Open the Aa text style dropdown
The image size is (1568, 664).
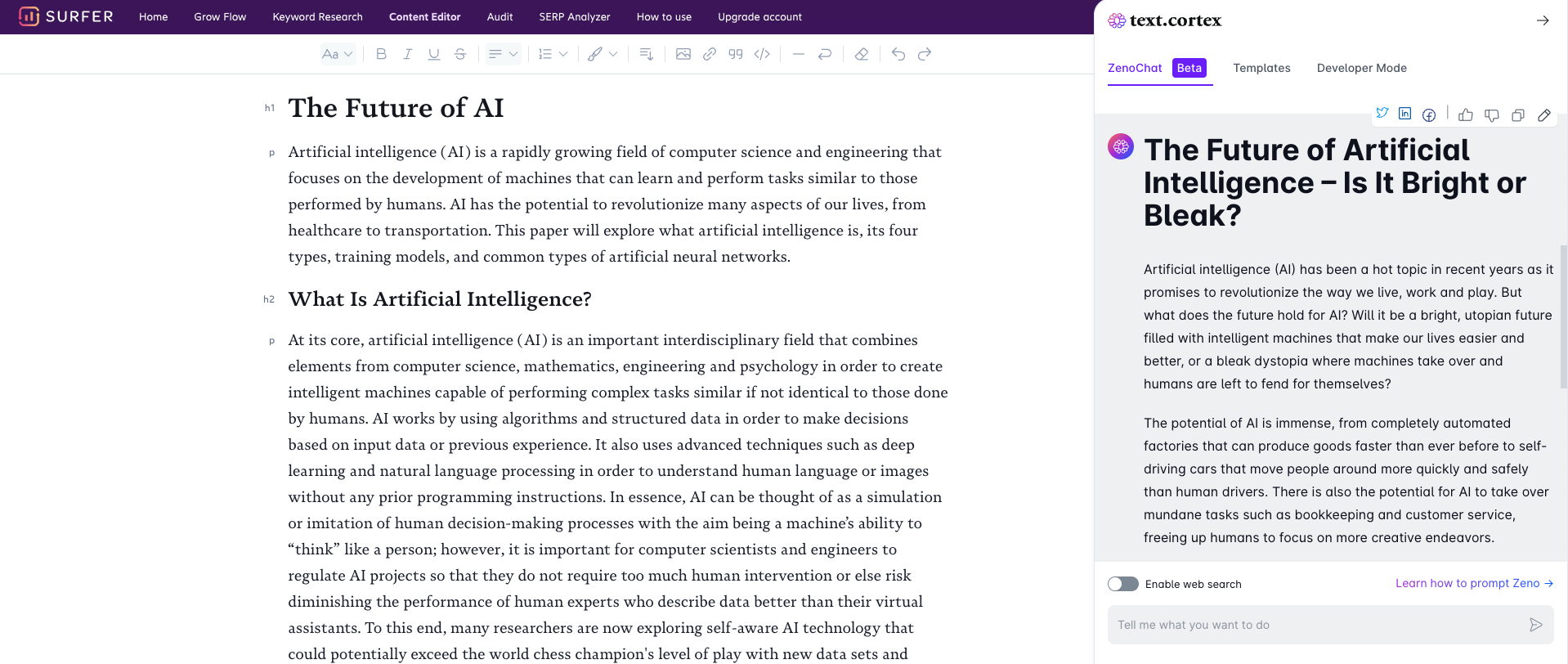tap(338, 54)
